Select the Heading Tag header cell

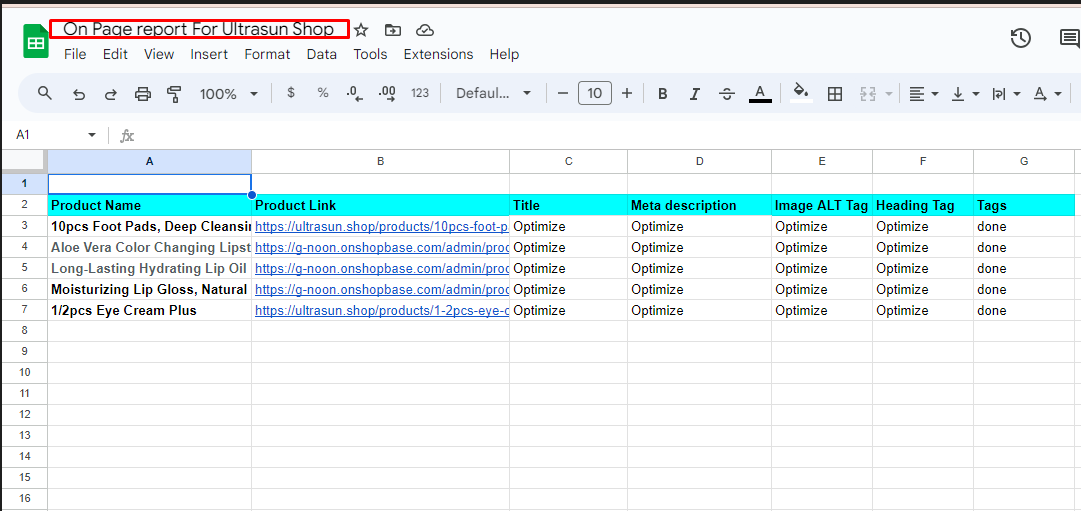(923, 206)
